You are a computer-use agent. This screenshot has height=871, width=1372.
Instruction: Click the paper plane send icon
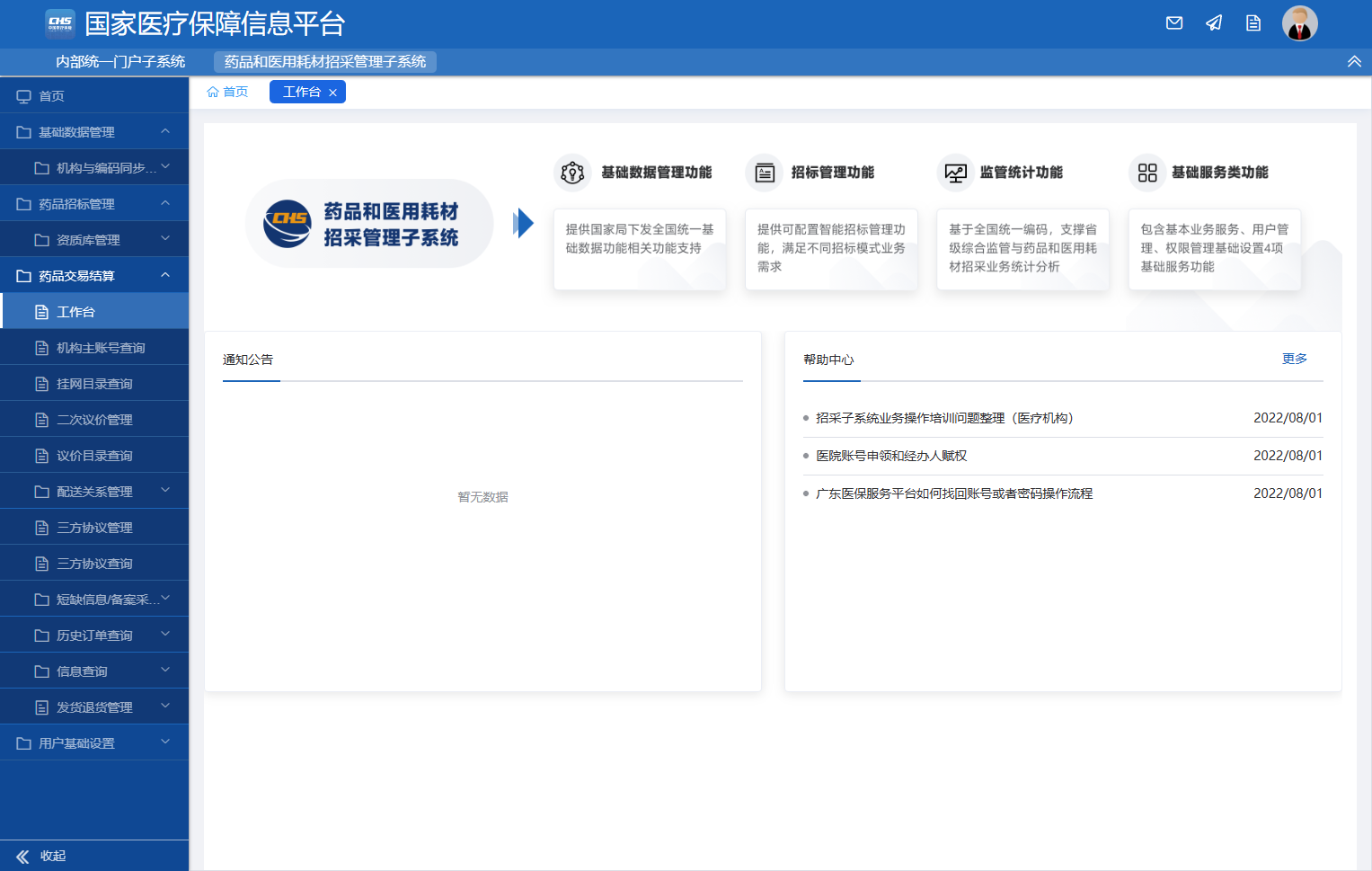pyautogui.click(x=1214, y=23)
